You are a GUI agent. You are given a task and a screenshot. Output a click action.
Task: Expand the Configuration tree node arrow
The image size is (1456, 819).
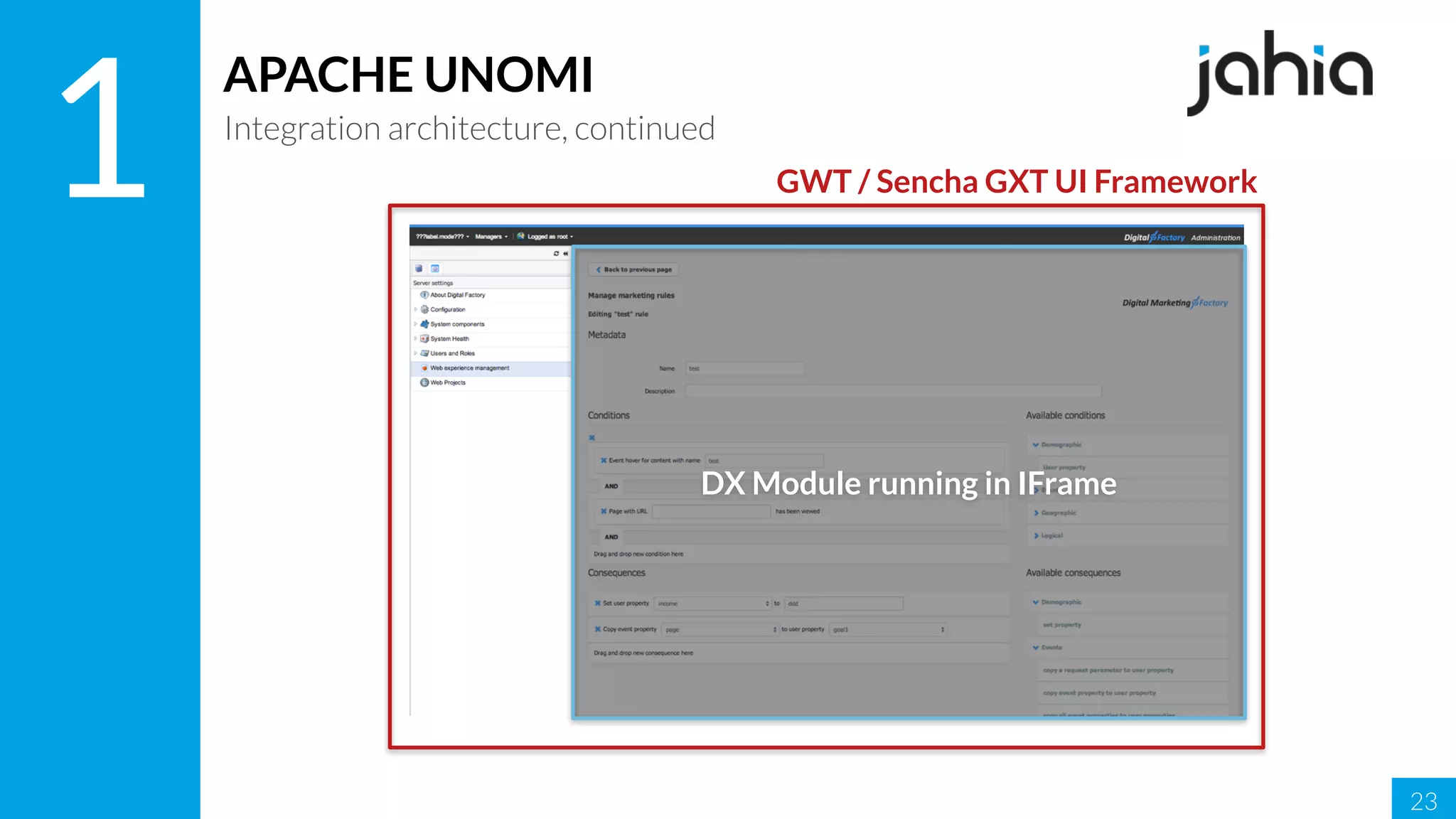[x=416, y=309]
